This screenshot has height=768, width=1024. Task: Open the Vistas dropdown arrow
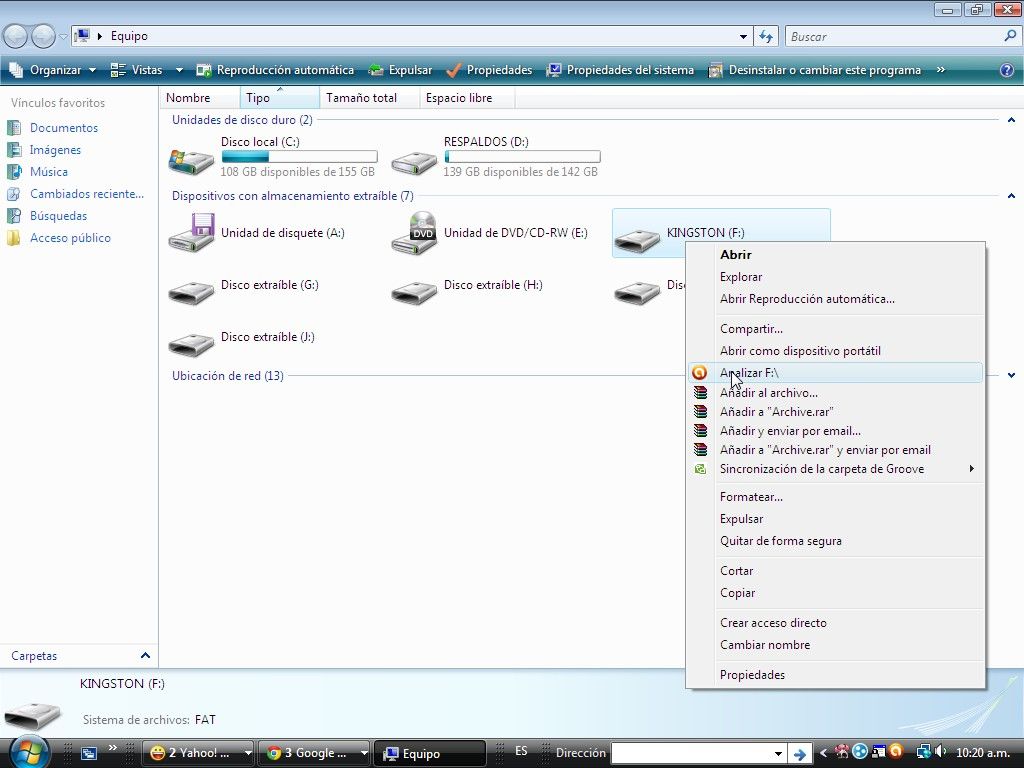[x=179, y=70]
